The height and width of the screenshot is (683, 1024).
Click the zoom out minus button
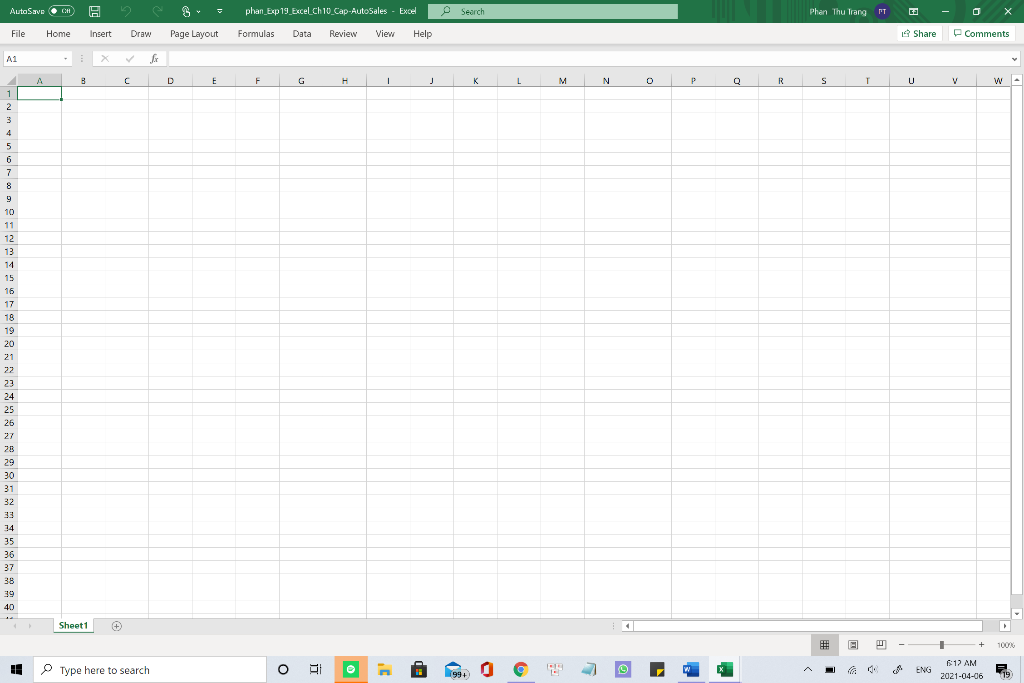coord(901,644)
